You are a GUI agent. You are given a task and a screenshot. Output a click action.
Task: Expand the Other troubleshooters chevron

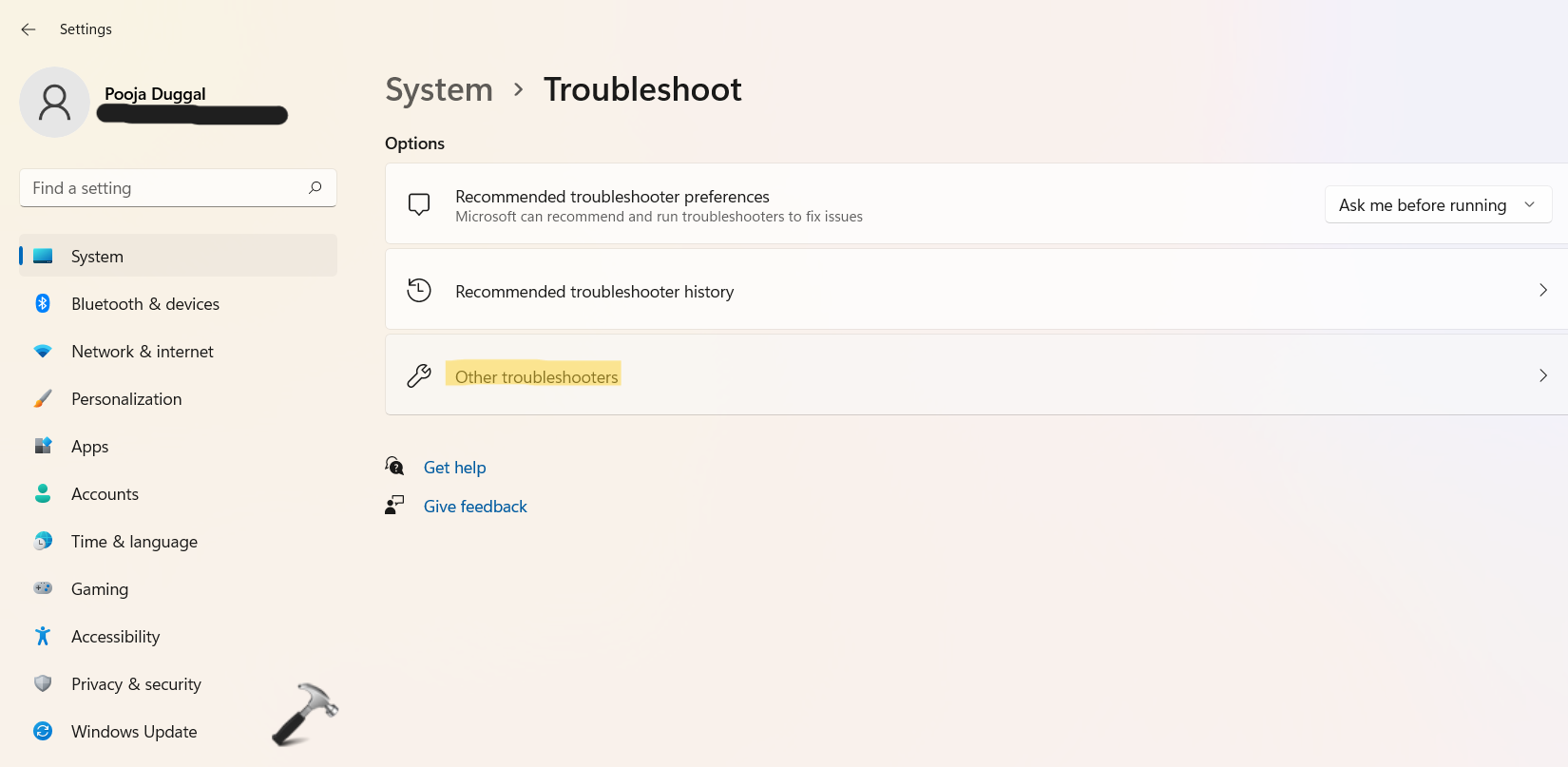pos(1542,375)
